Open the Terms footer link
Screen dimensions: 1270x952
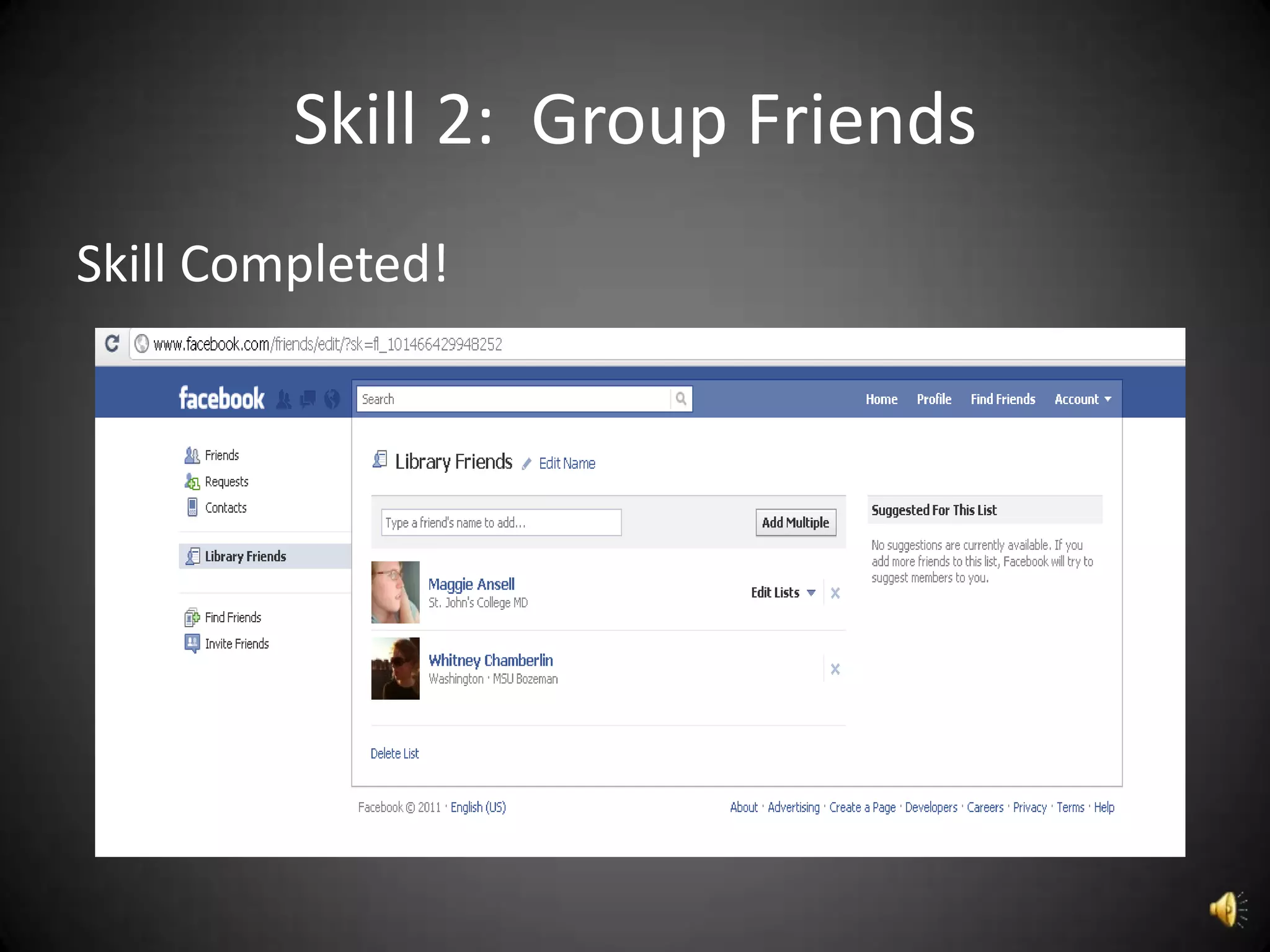pos(1070,807)
